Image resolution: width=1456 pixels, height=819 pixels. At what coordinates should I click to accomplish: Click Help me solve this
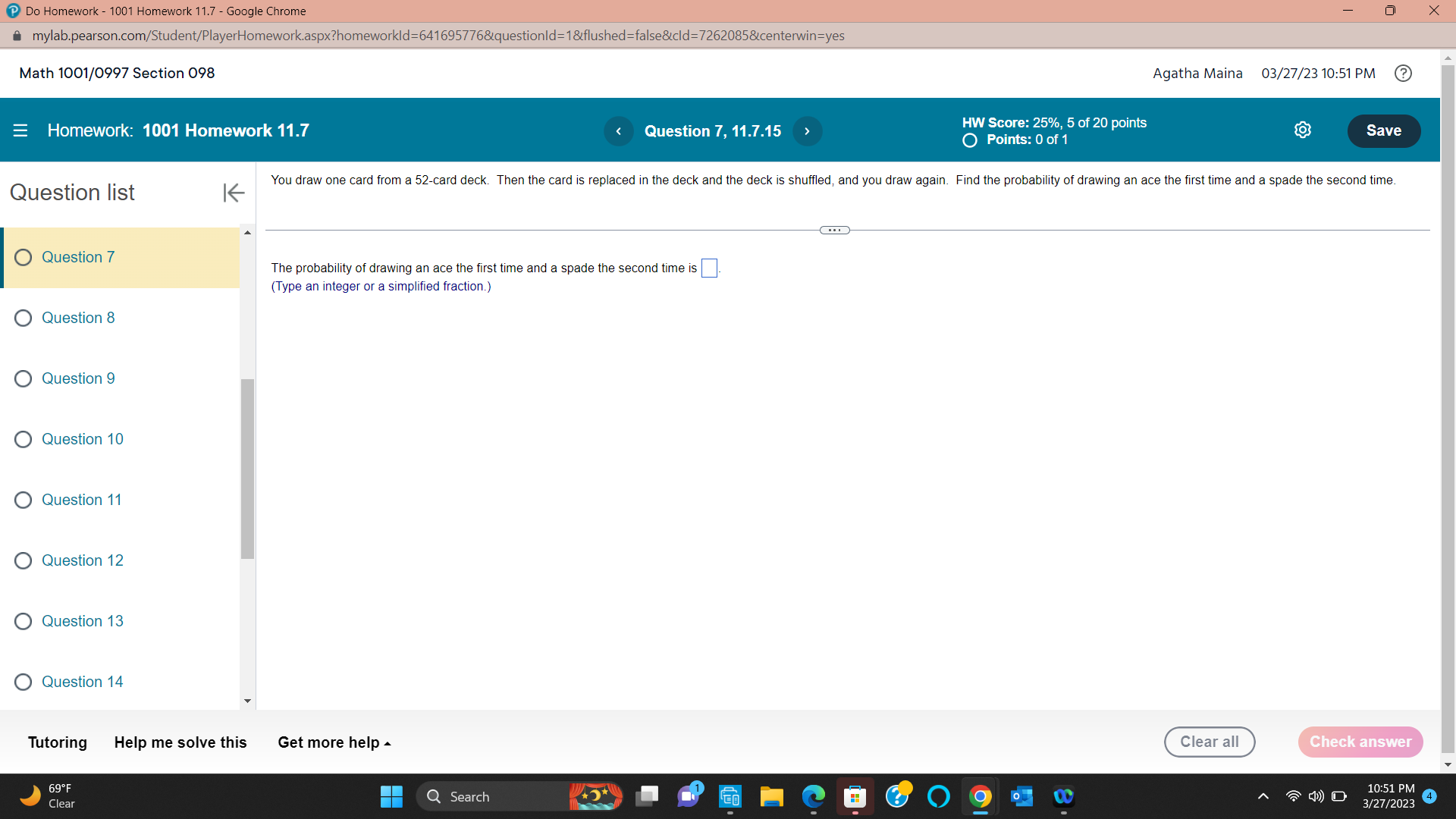(180, 742)
